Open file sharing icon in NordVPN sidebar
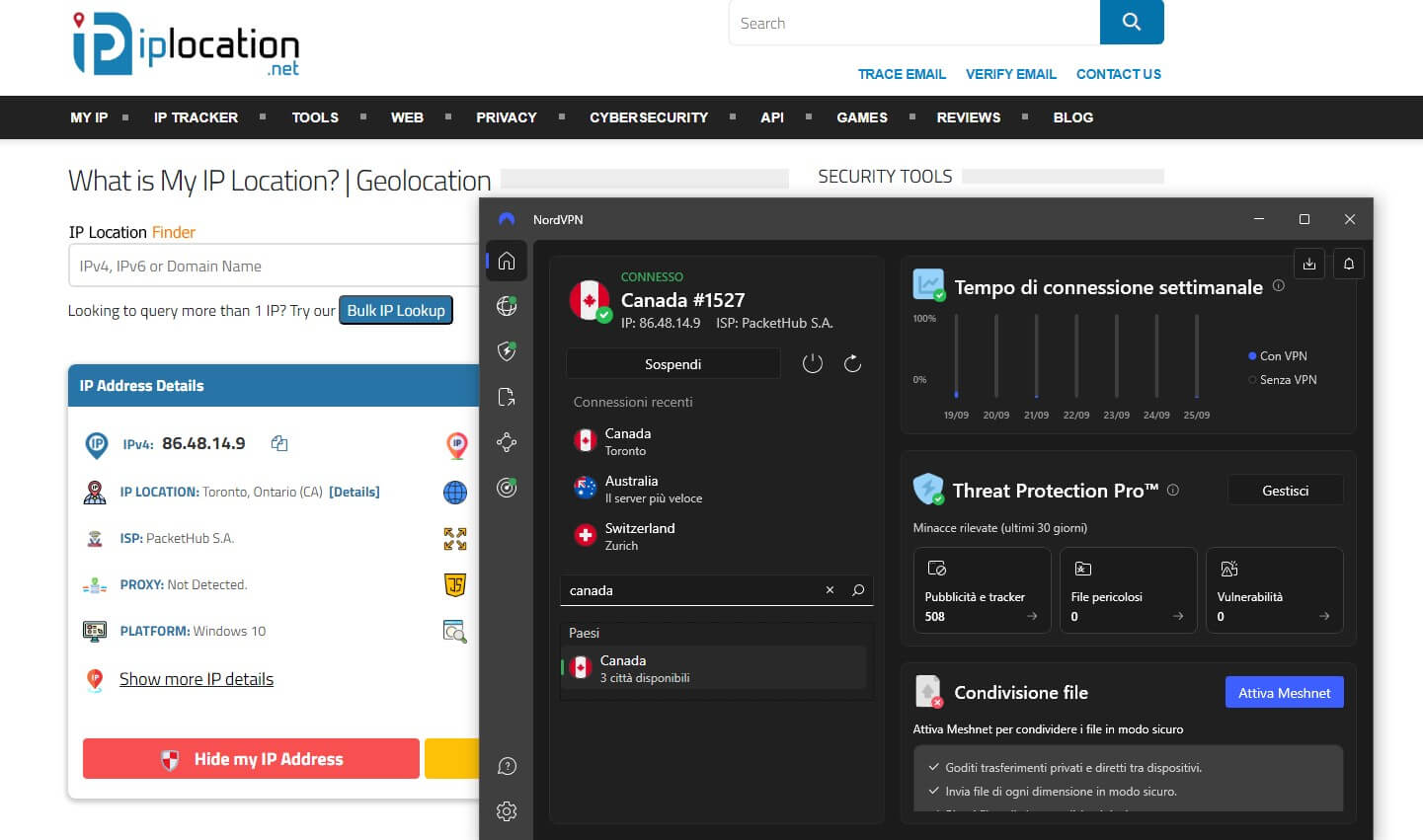 coord(507,397)
